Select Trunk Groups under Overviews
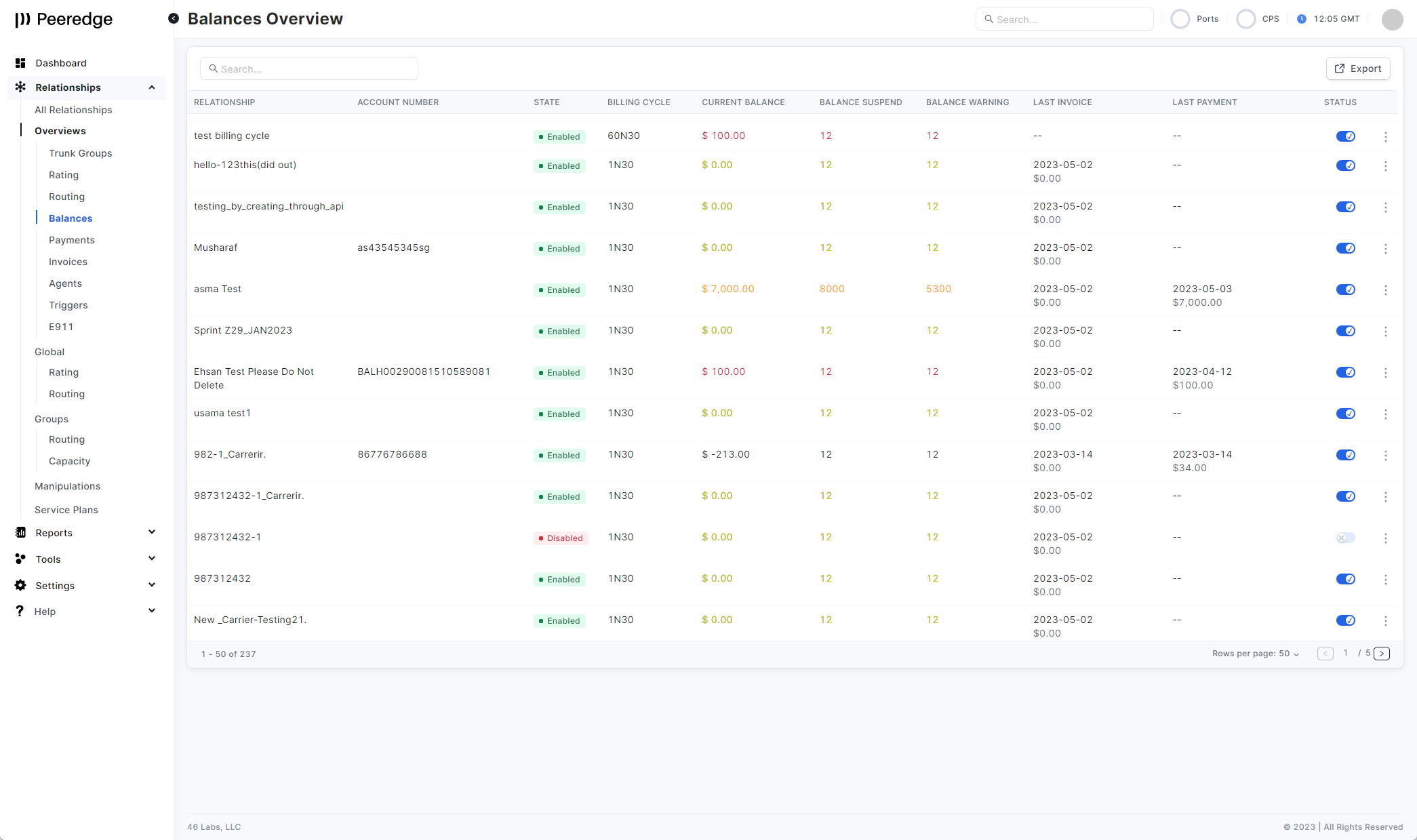 (80, 153)
